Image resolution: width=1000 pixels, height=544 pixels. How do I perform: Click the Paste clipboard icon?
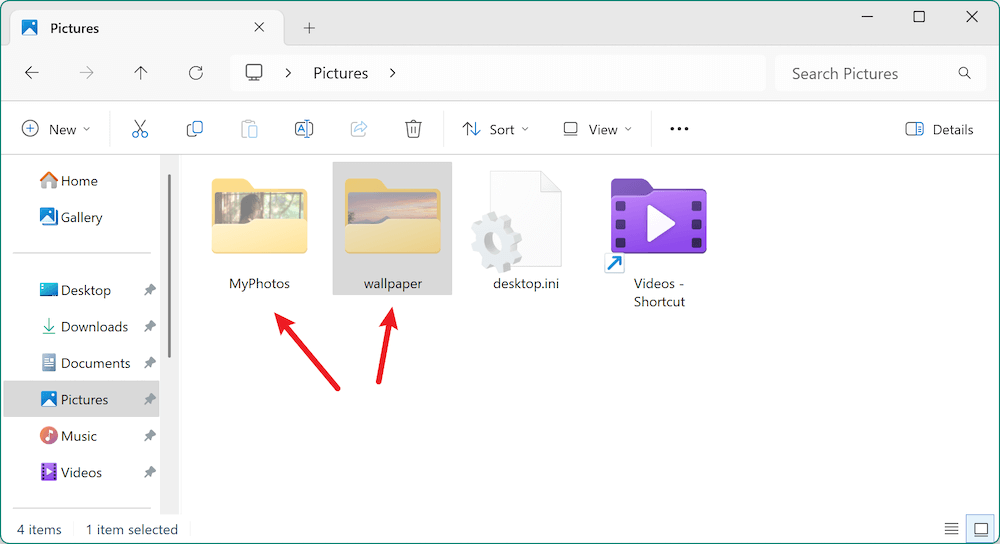pos(249,129)
